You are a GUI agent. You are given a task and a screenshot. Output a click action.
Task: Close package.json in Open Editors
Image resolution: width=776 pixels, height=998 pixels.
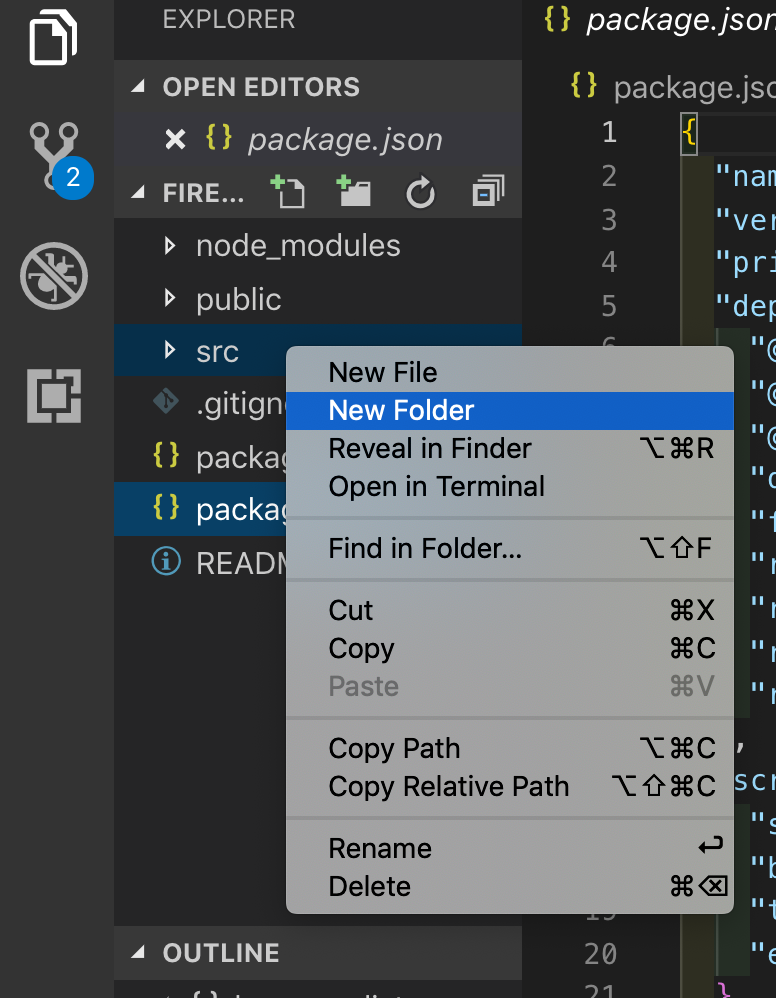coord(175,140)
